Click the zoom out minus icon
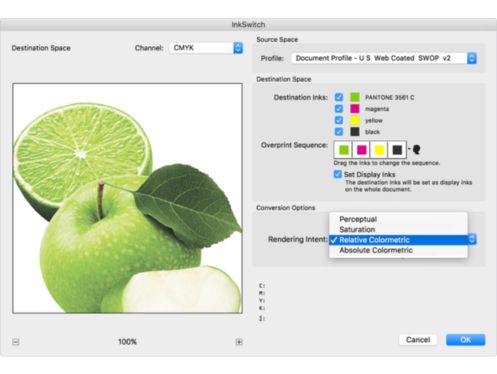The width and height of the screenshot is (497, 374). [x=16, y=342]
